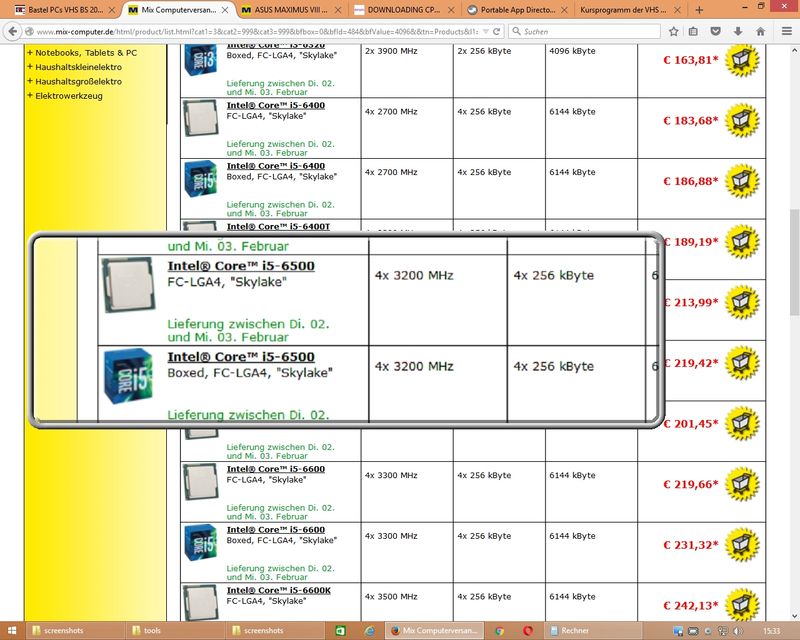The width and height of the screenshot is (800, 640).
Task: Click the Core i3 boxed product thumbnail
Action: pos(201,60)
